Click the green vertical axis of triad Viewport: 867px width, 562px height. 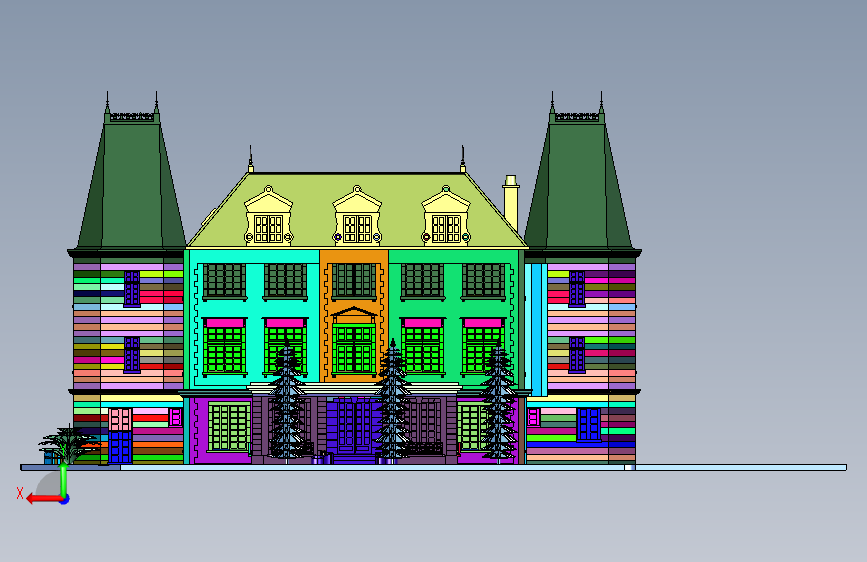(x=64, y=480)
